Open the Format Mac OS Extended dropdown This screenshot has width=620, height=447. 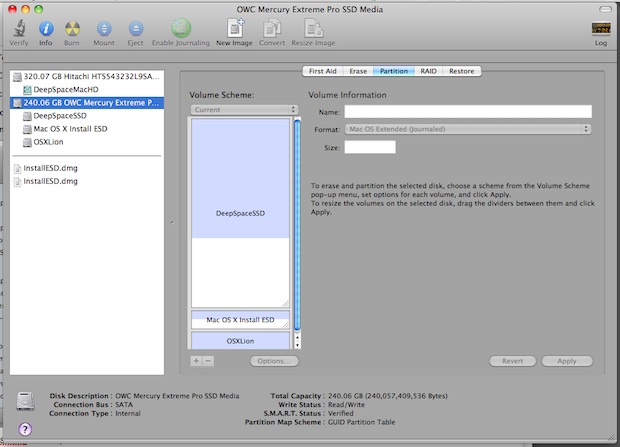468,129
